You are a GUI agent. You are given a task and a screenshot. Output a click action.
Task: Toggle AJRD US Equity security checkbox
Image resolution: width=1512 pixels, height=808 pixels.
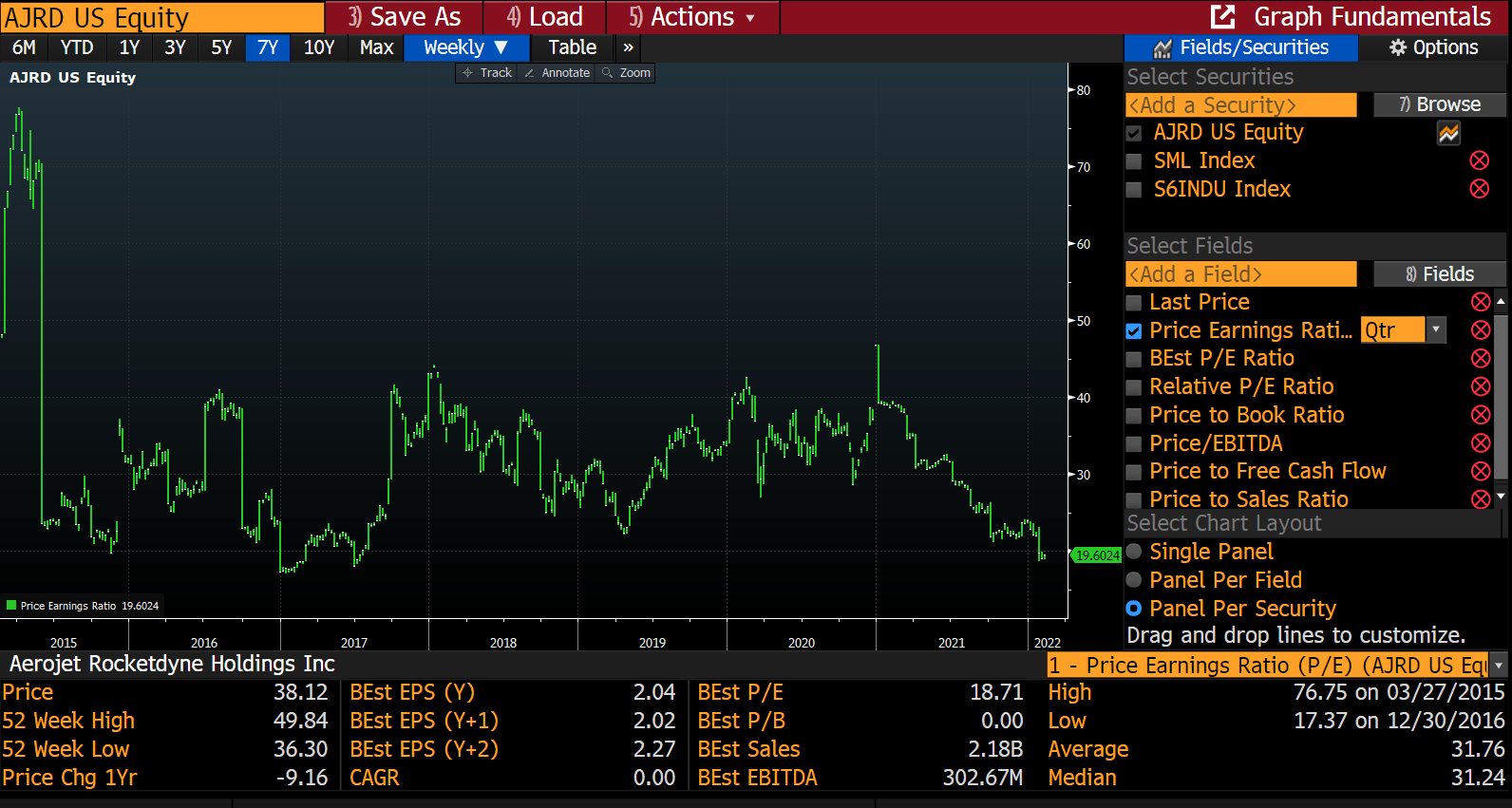pyautogui.click(x=1134, y=133)
